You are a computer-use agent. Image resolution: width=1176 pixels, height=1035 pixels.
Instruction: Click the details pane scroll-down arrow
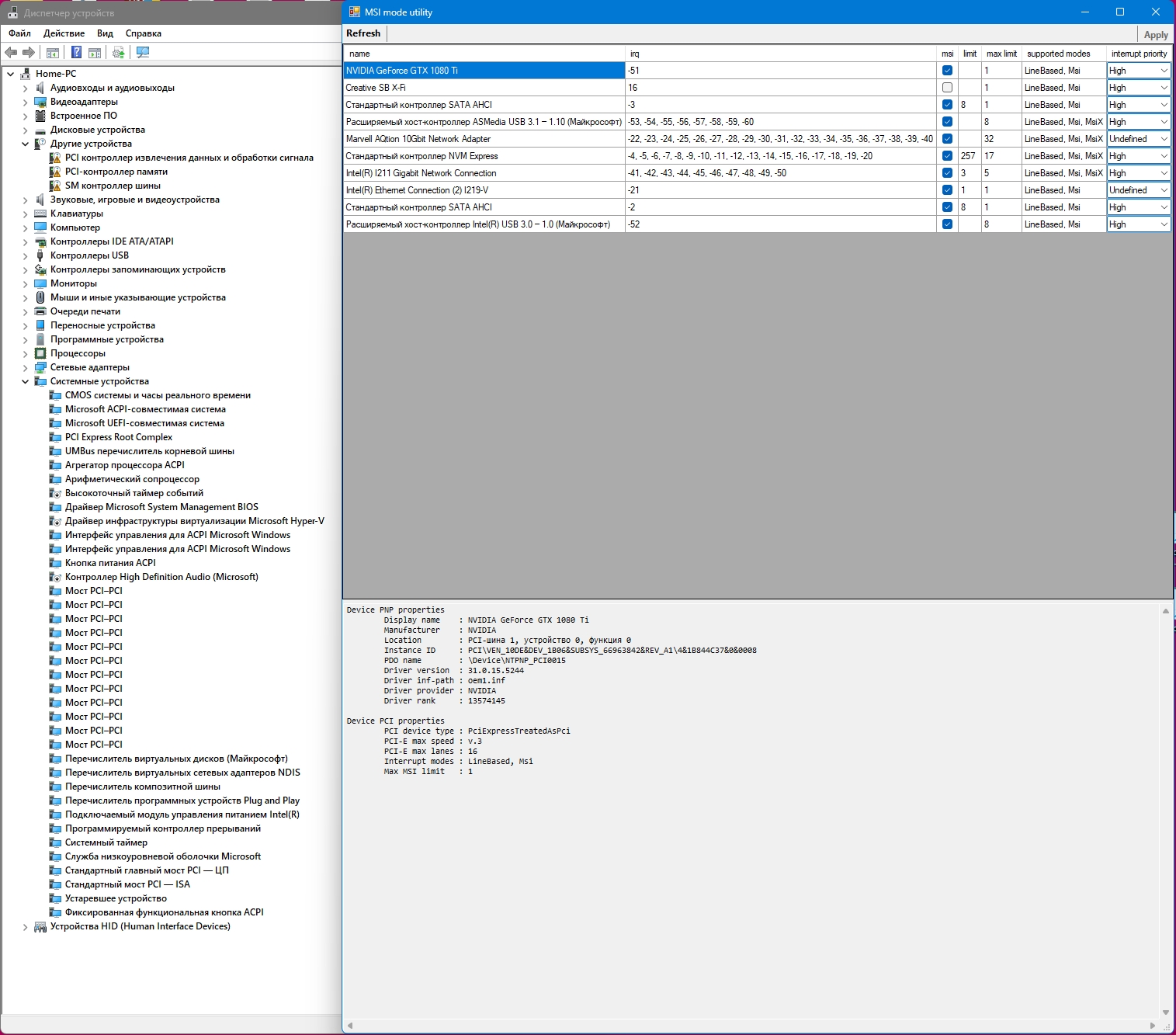pos(1165,1012)
